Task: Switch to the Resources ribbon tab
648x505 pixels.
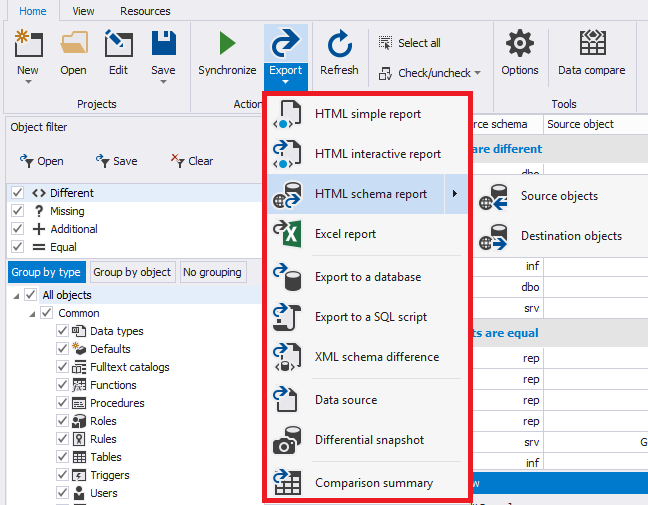Action: coord(145,11)
